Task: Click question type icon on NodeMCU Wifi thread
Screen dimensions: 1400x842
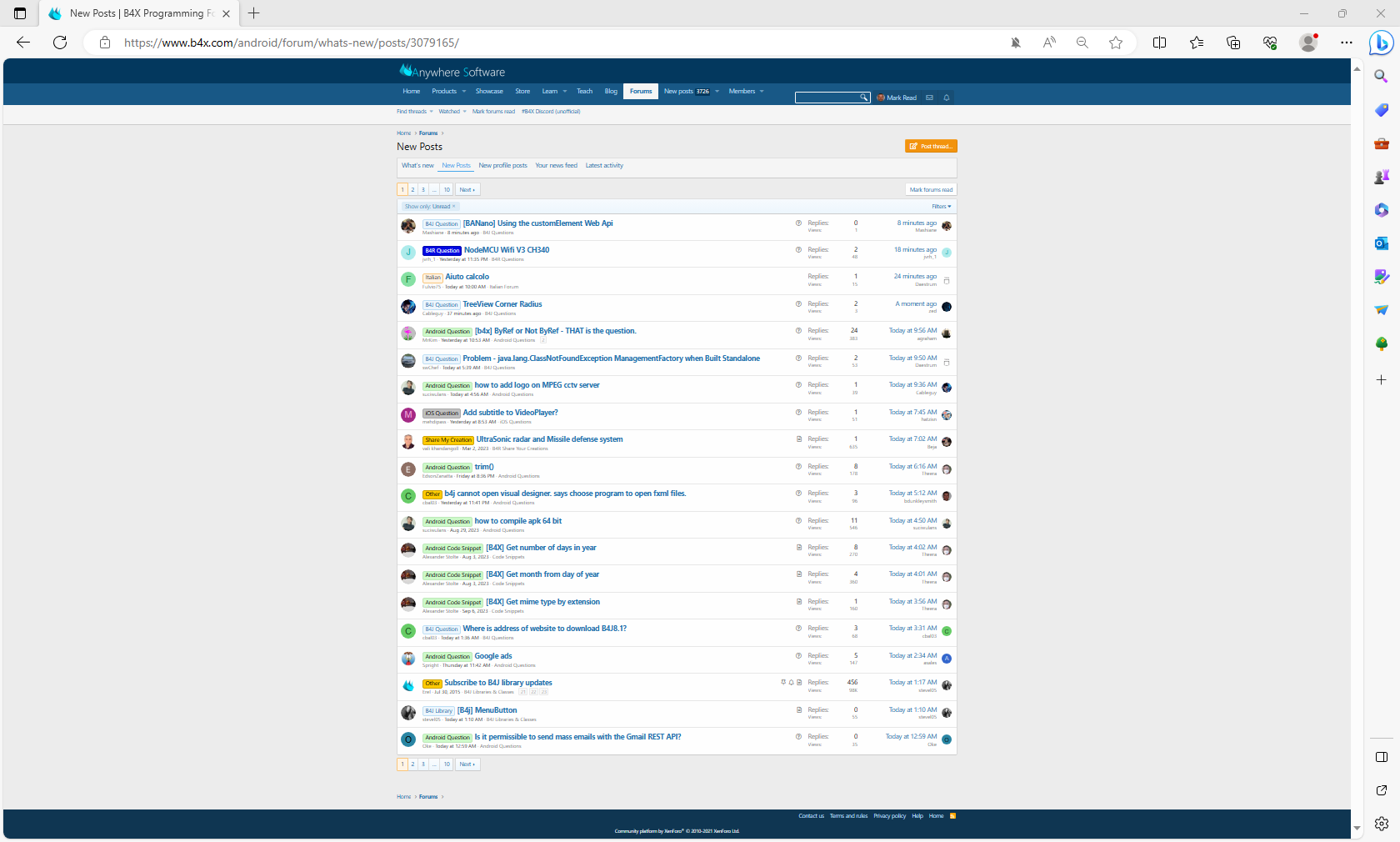Action: tap(798, 250)
